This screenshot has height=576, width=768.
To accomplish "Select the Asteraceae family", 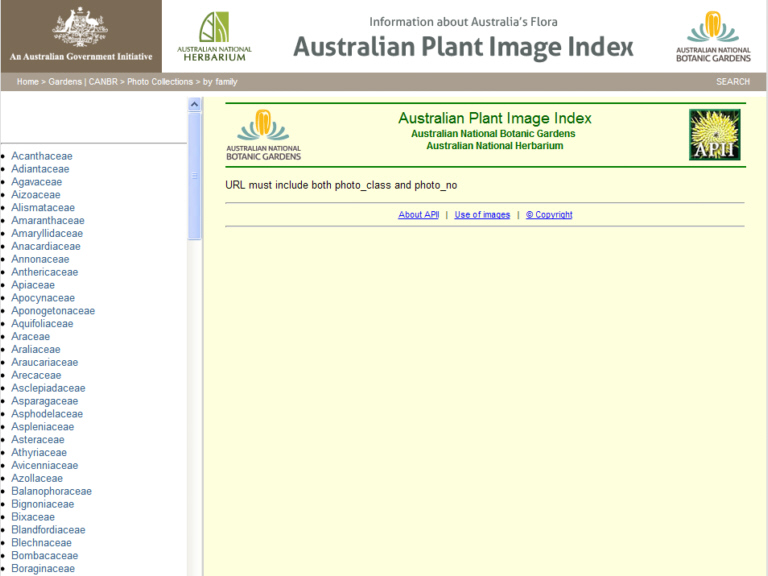I will pos(38,440).
